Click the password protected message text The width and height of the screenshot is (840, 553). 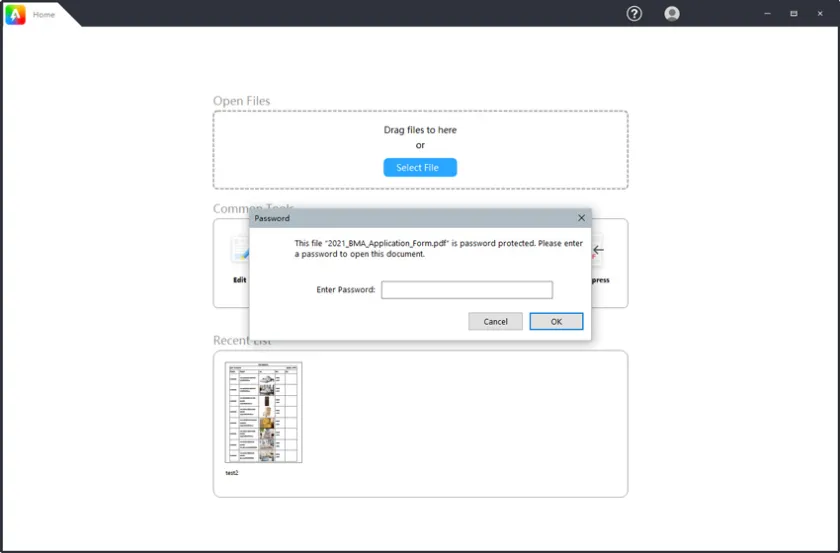point(438,248)
